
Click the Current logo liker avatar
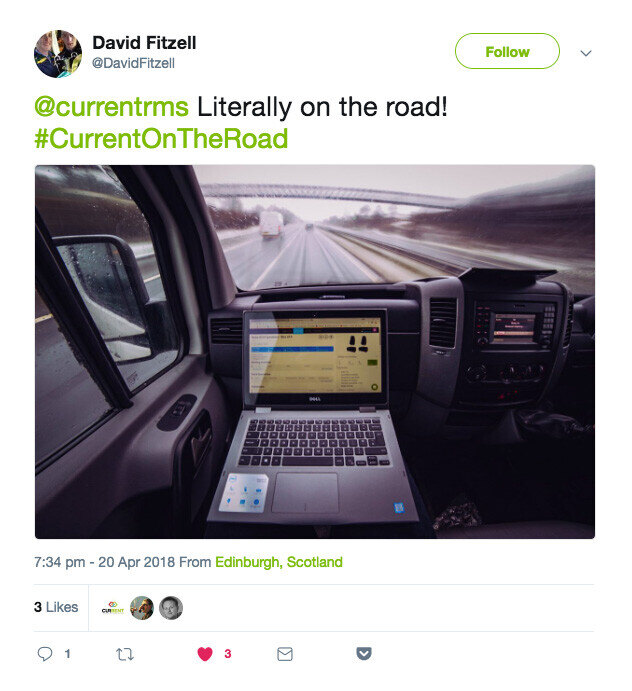pyautogui.click(x=112, y=608)
